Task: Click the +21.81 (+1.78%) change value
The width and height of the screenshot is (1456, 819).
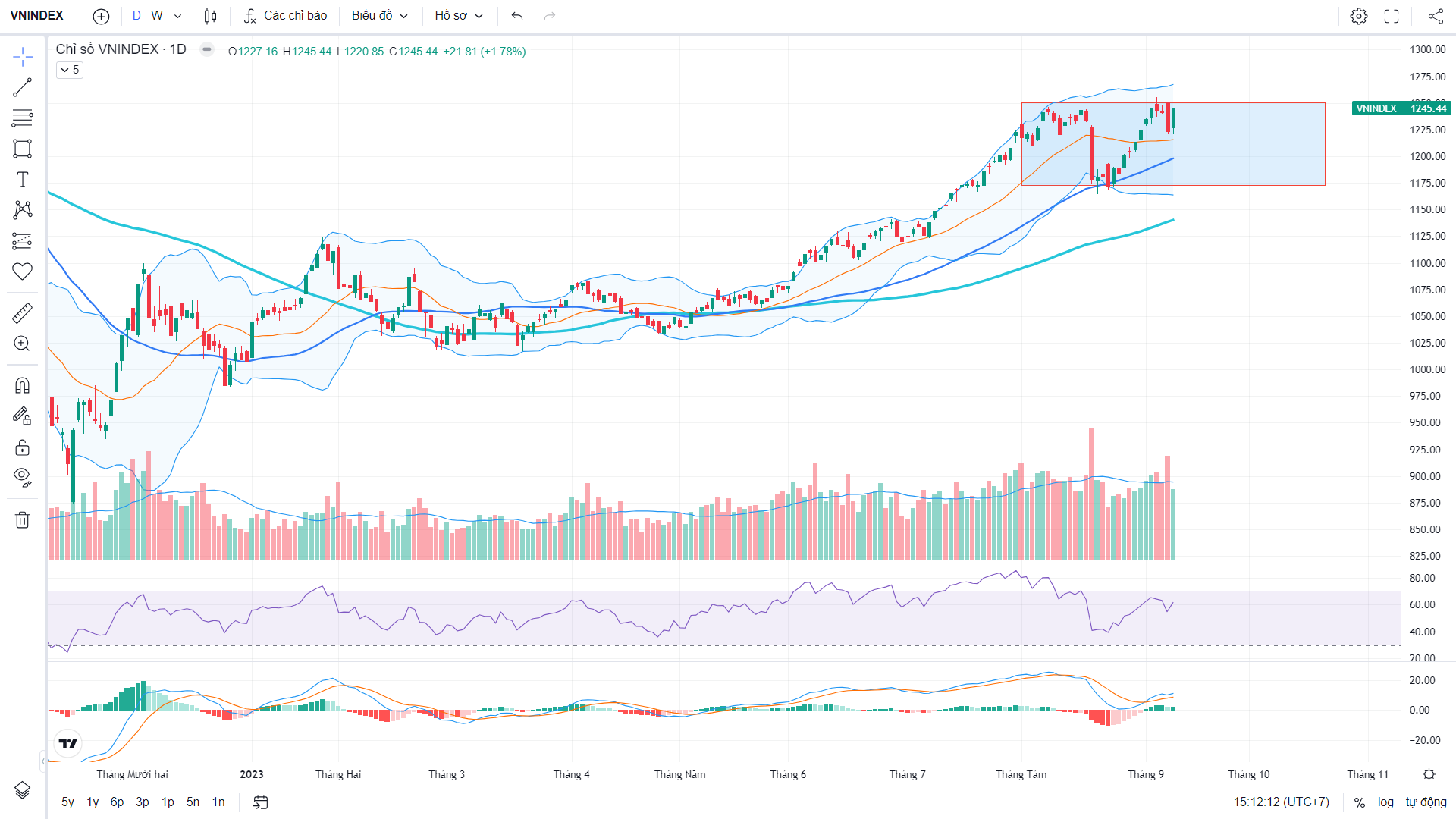Action: (x=485, y=52)
